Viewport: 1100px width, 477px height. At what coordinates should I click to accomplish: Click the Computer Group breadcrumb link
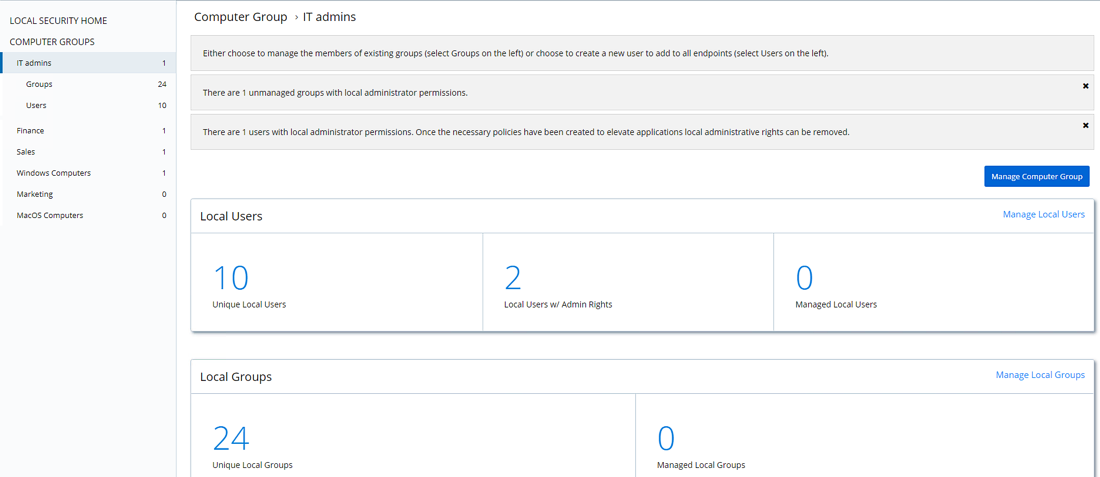coord(240,17)
